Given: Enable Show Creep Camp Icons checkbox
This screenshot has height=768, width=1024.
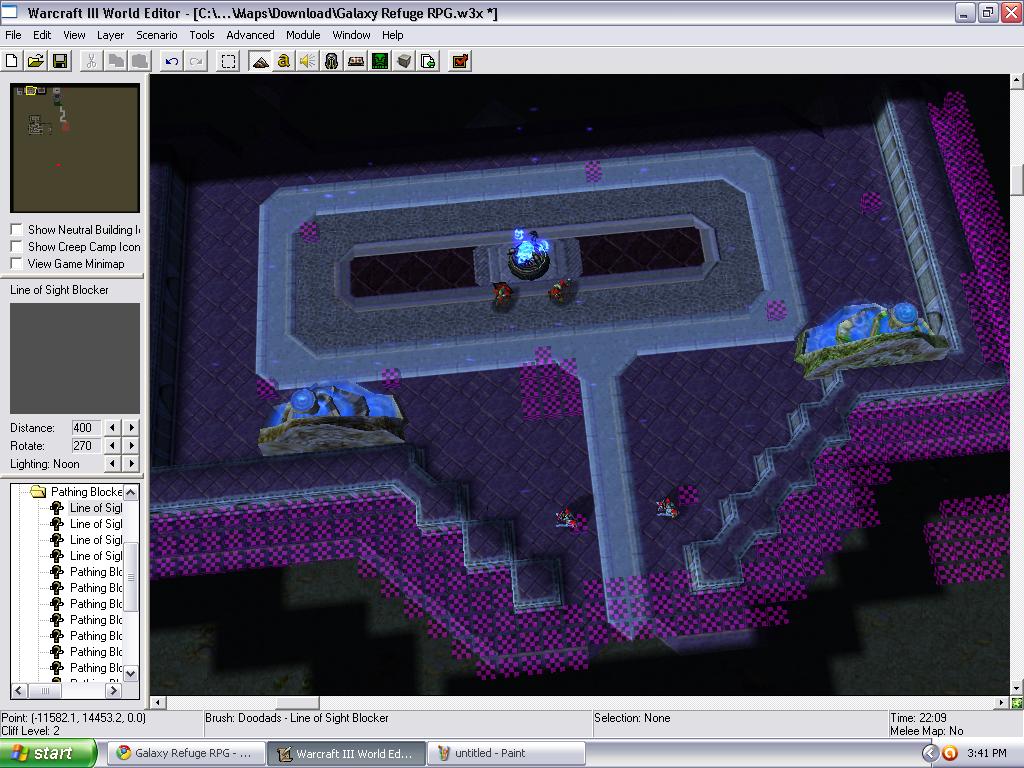Looking at the screenshot, I should (17, 247).
